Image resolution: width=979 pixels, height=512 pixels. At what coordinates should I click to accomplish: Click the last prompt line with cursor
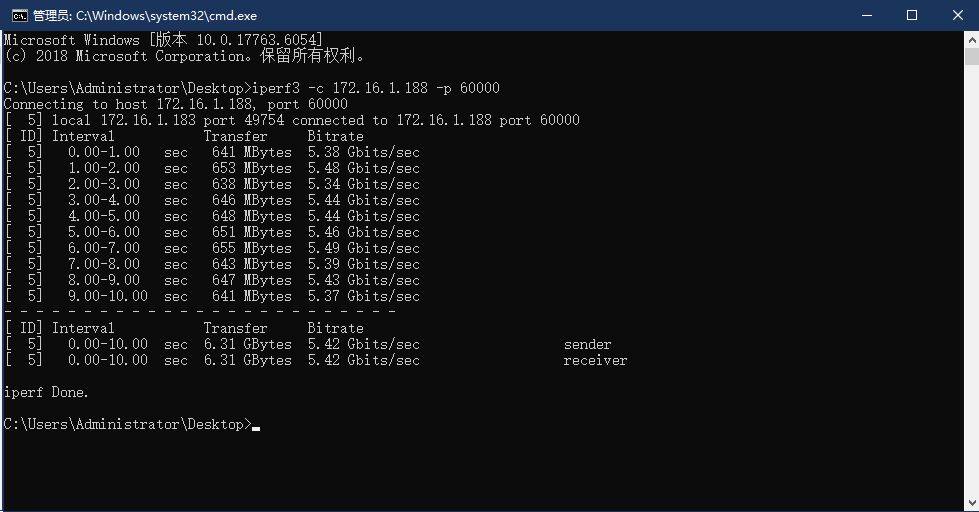(128, 424)
